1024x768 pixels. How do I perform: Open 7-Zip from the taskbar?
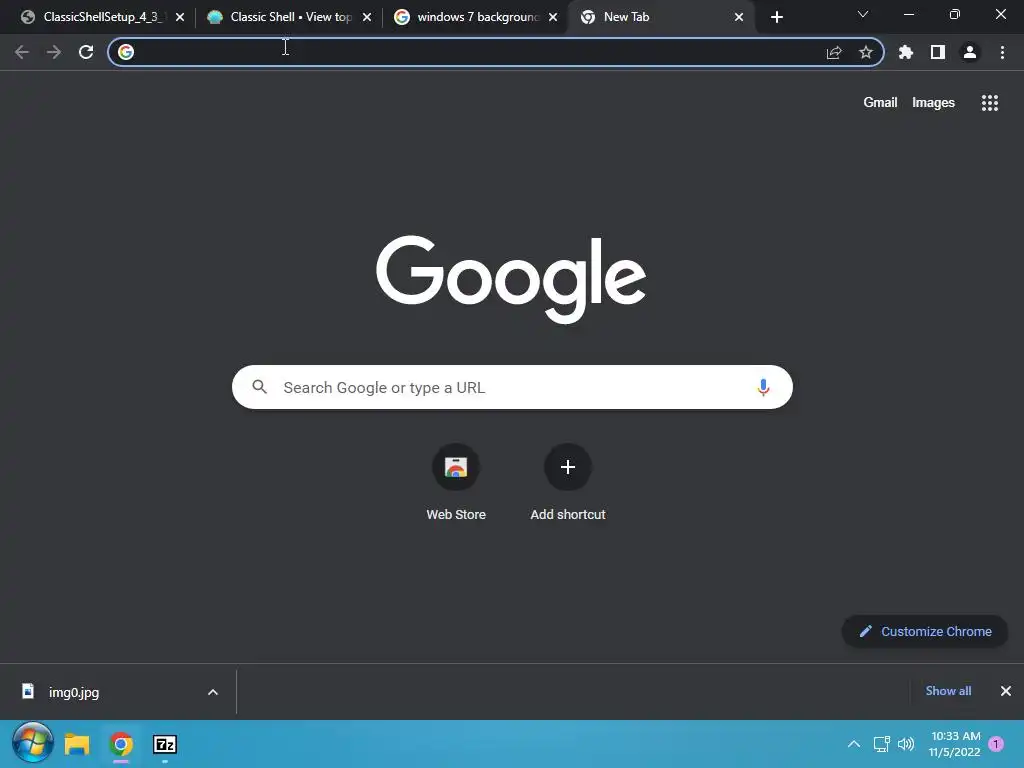coord(165,744)
